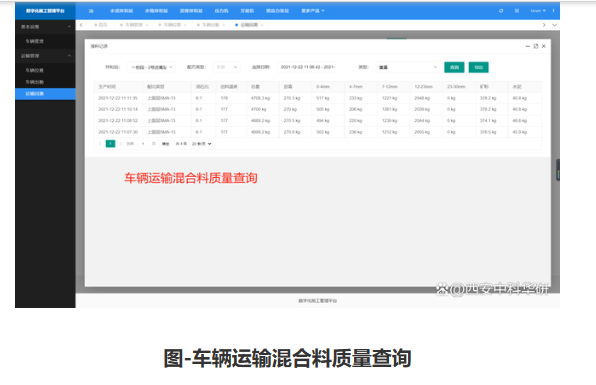Open 水稳拌和站 in the top navigation
This screenshot has height=385, width=596.
point(156,11)
